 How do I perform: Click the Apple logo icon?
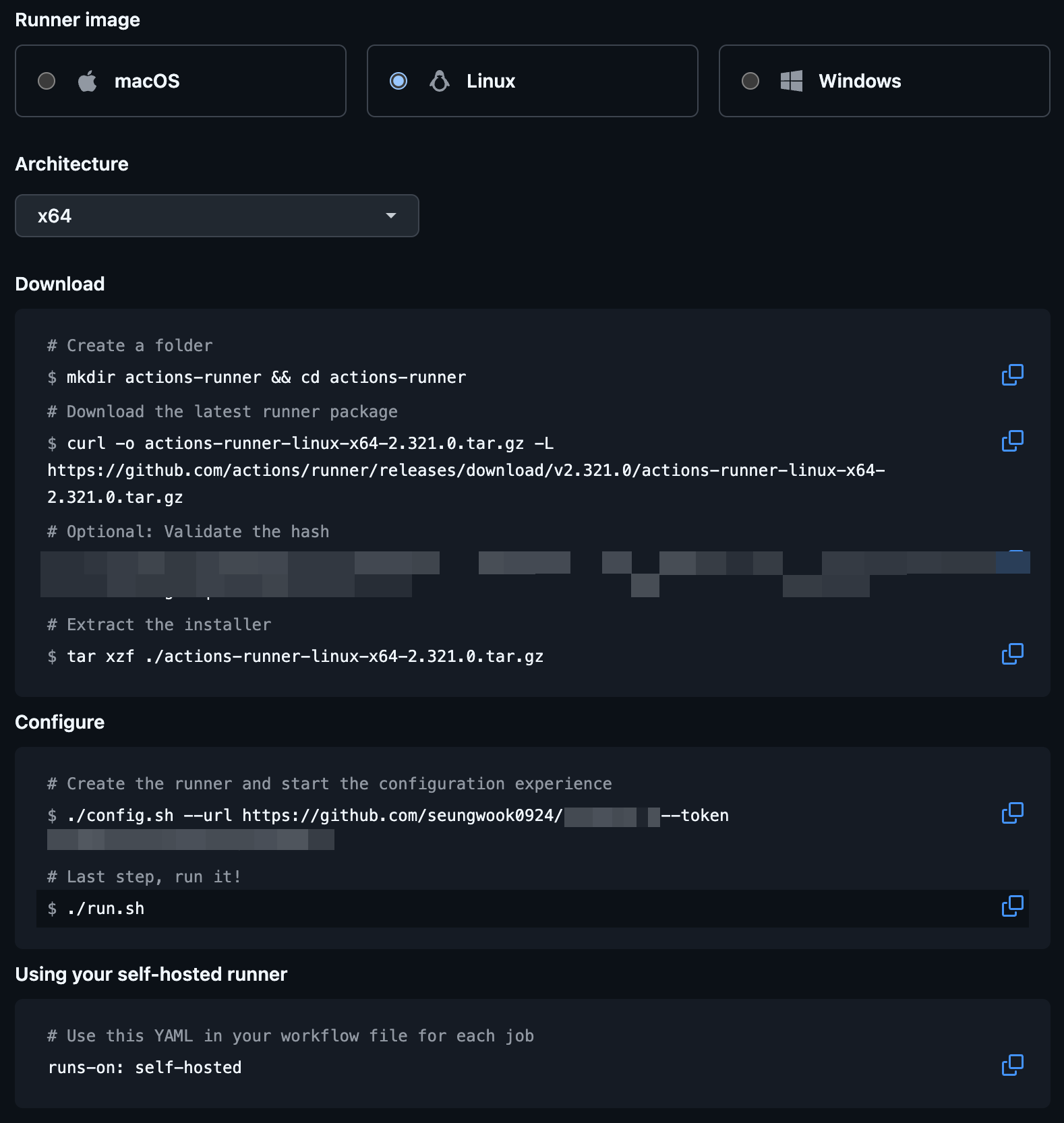coord(88,81)
